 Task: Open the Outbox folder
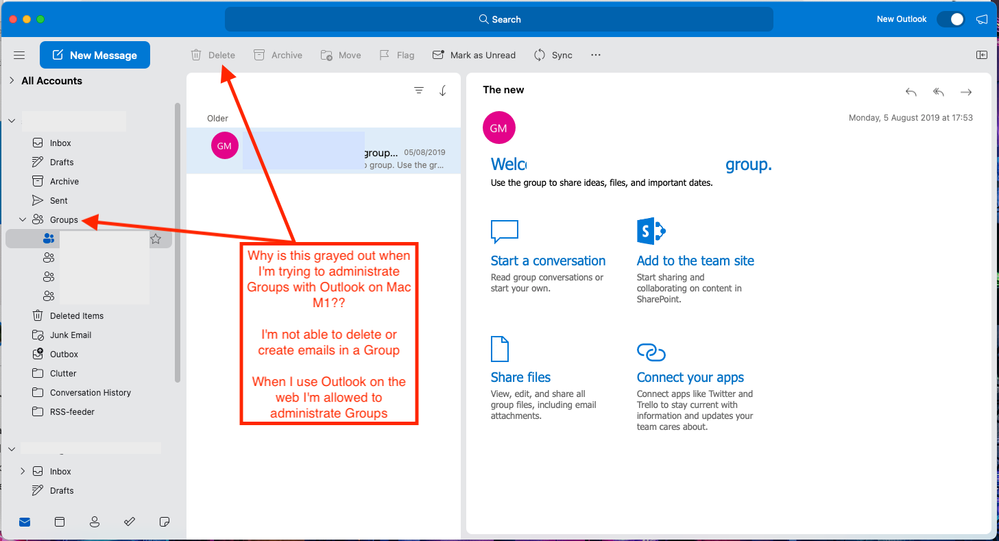point(64,354)
